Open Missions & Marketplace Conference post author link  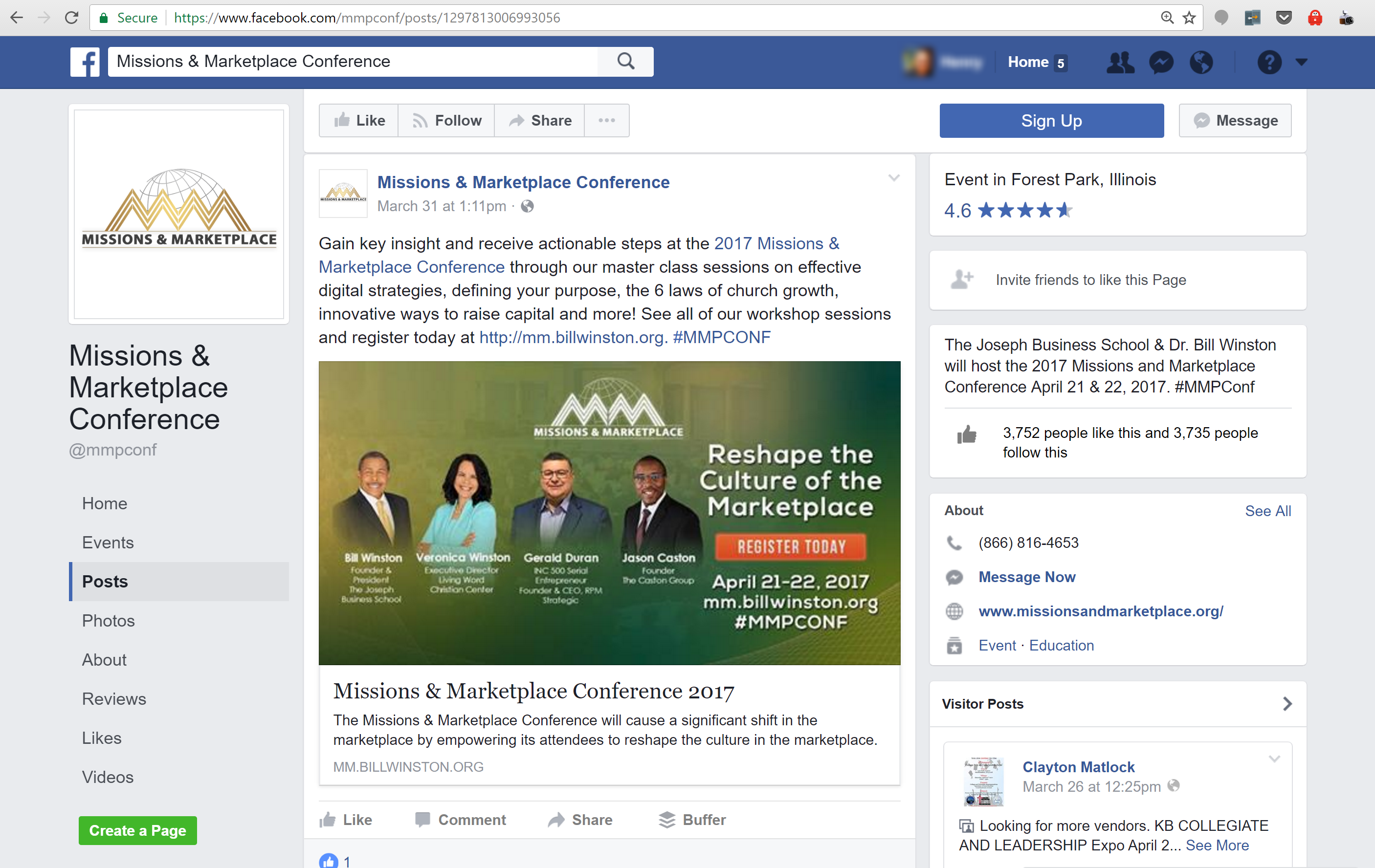pos(523,182)
